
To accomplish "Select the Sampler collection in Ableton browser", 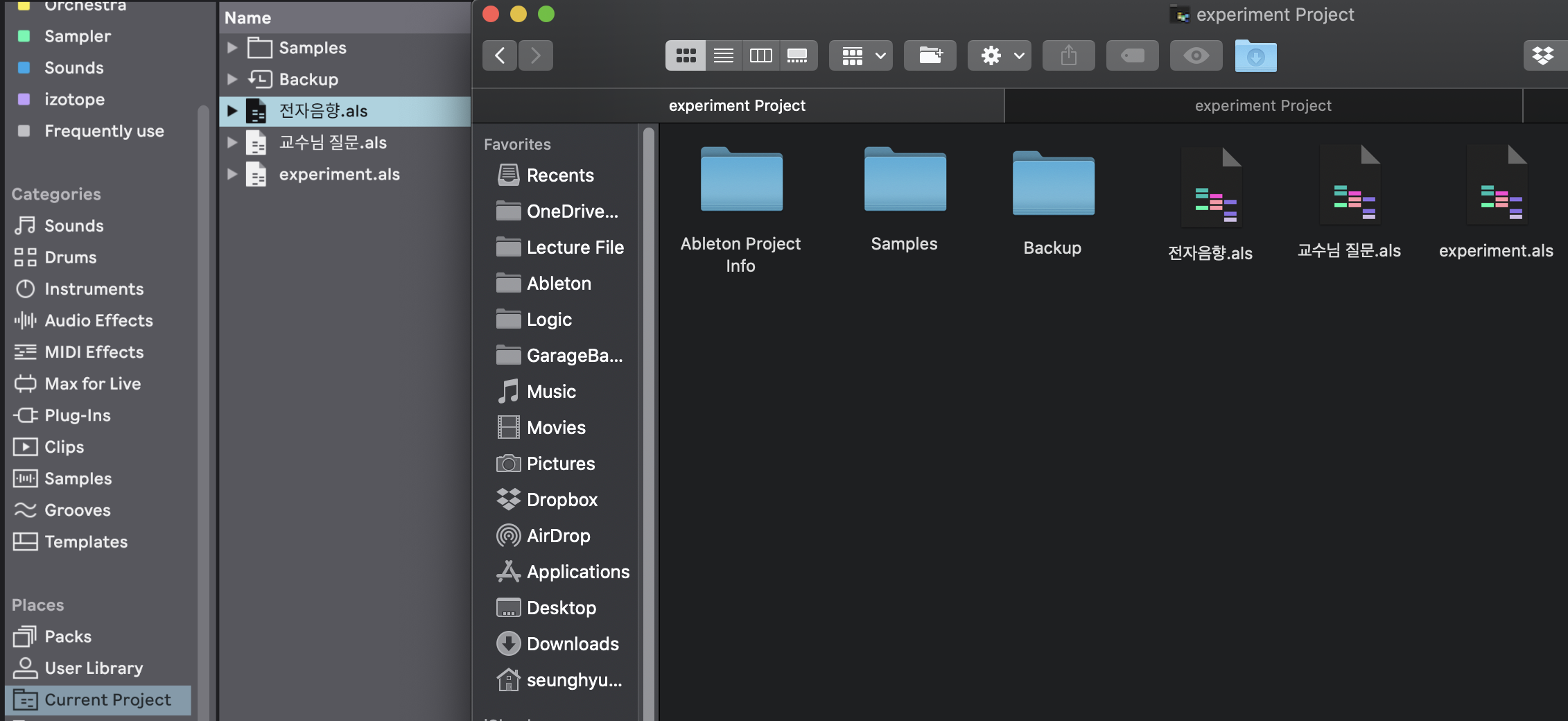I will click(x=77, y=36).
